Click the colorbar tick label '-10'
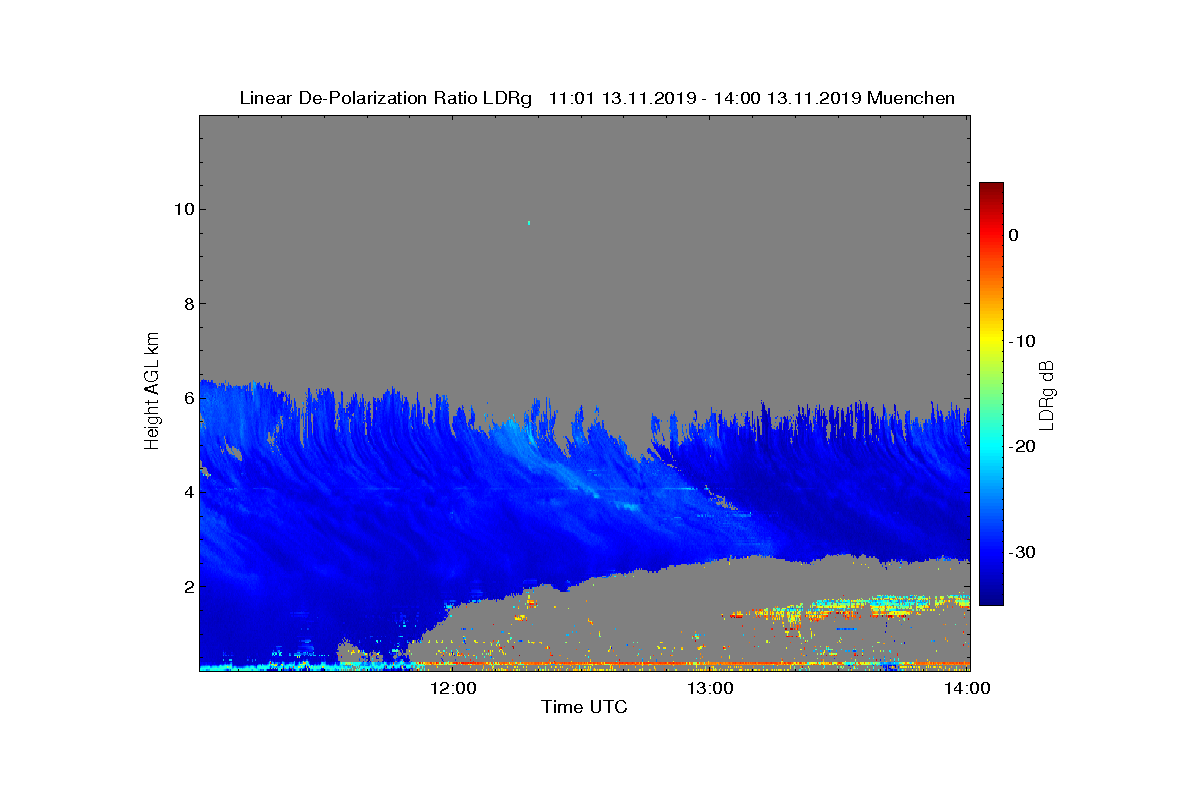This screenshot has height=800, width=1200. 1022,341
